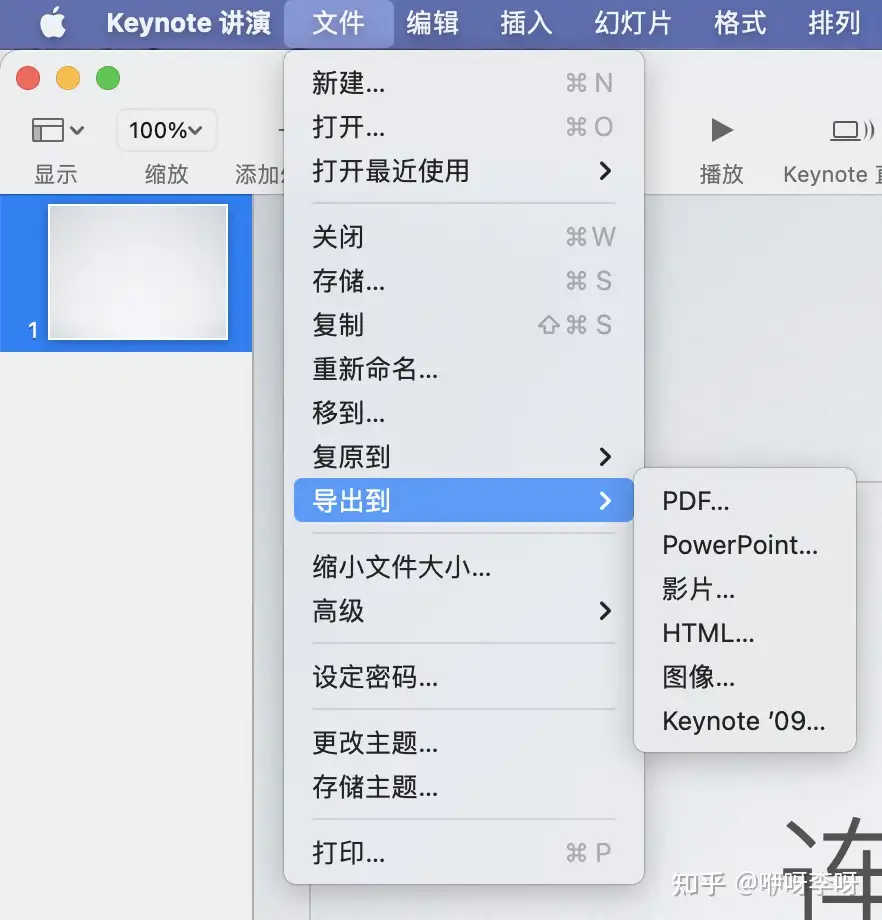The height and width of the screenshot is (920, 882).
Task: Click the green fullscreen window button
Action: tap(108, 78)
